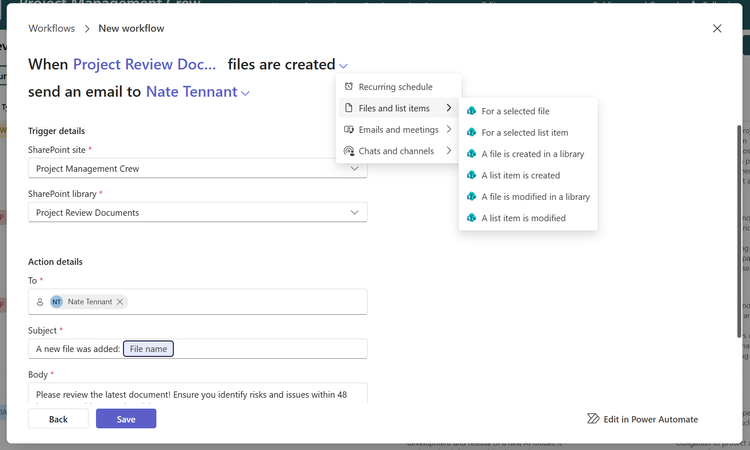The width and height of the screenshot is (750, 450).
Task: Open the Nate Tennant recipient dropdown chevron
Action: click(x=246, y=94)
